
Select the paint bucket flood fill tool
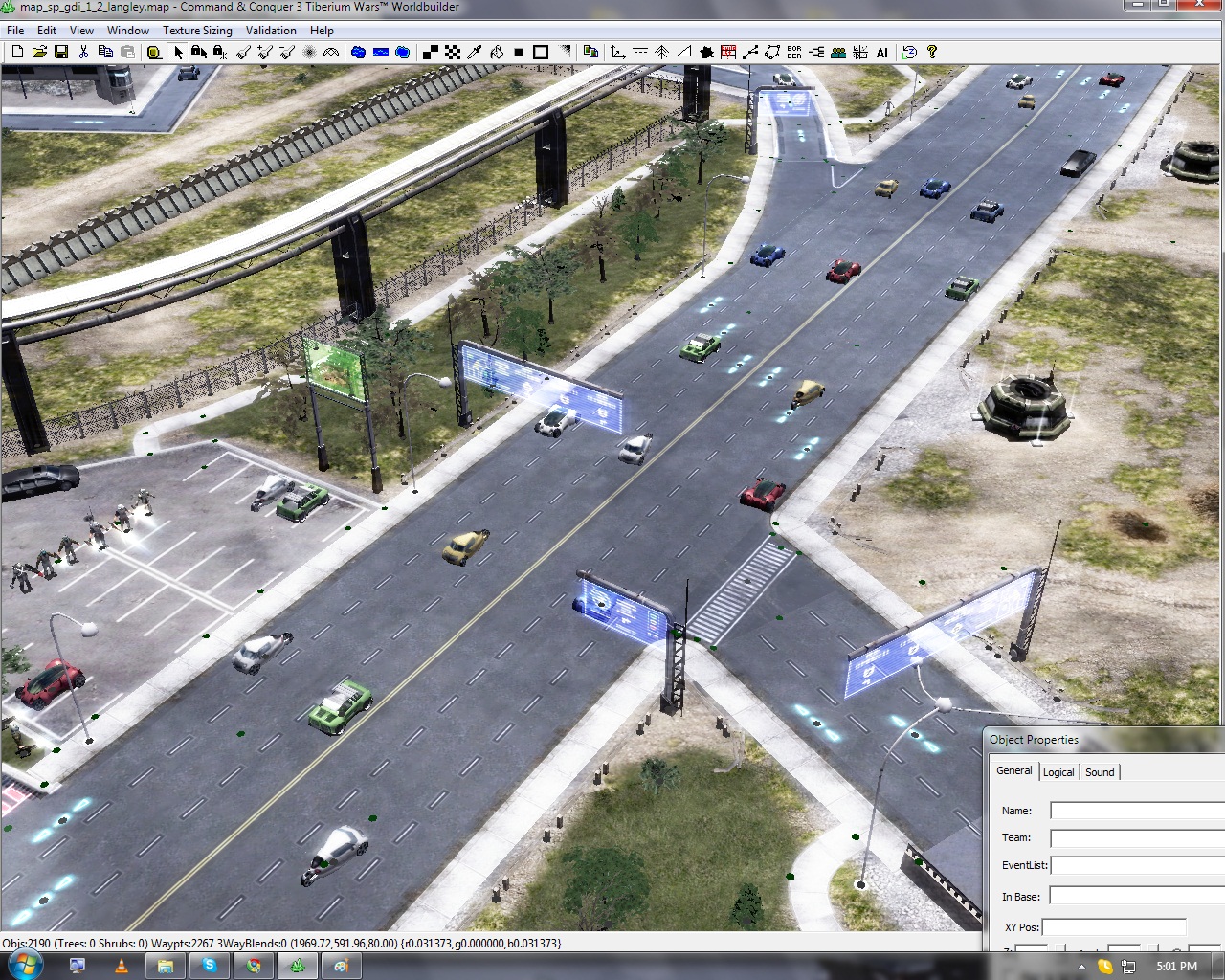pyautogui.click(x=497, y=52)
